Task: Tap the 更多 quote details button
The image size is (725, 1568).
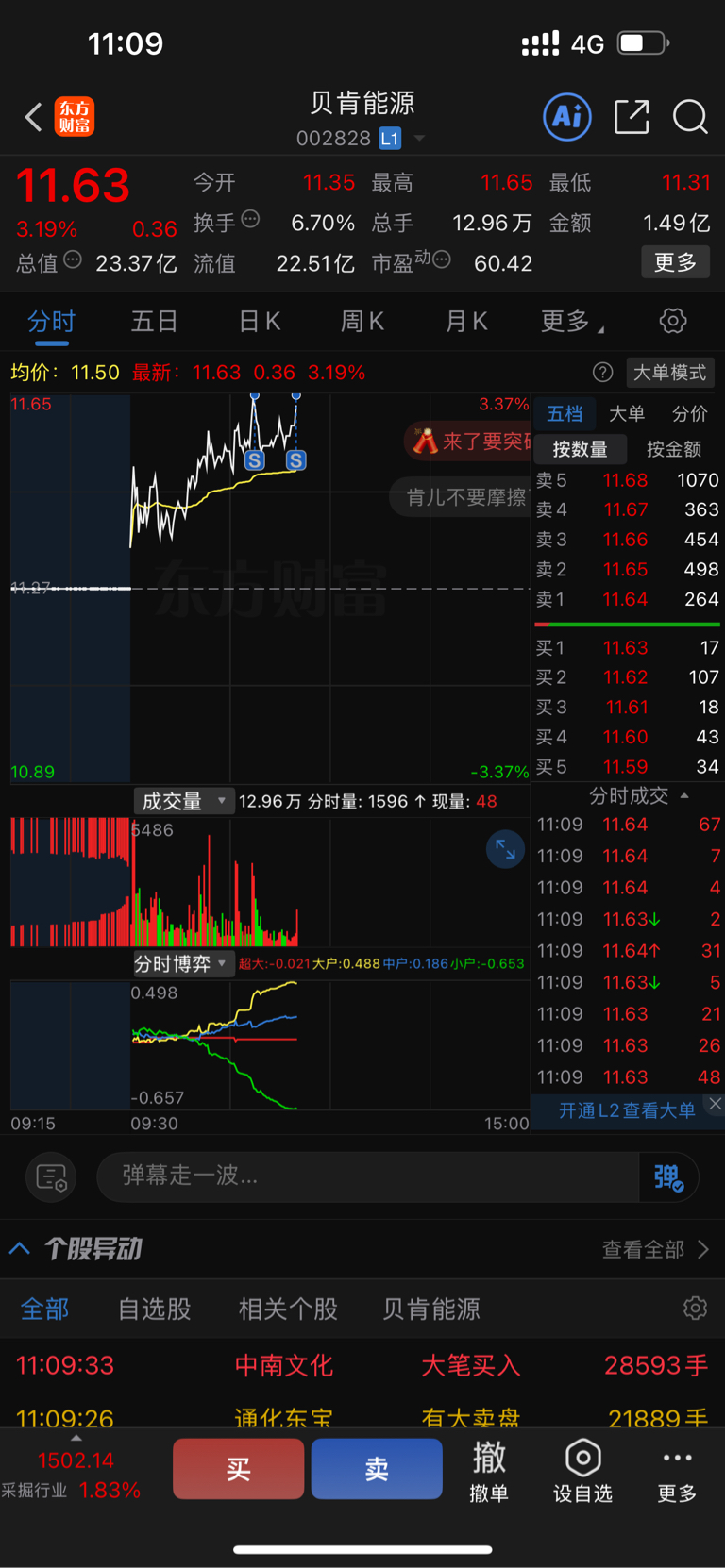Action: click(675, 262)
